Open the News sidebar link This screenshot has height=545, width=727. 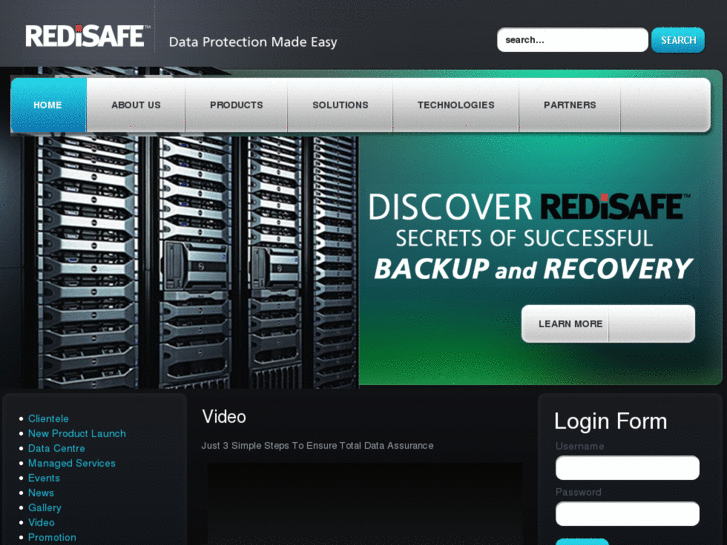tap(41, 493)
